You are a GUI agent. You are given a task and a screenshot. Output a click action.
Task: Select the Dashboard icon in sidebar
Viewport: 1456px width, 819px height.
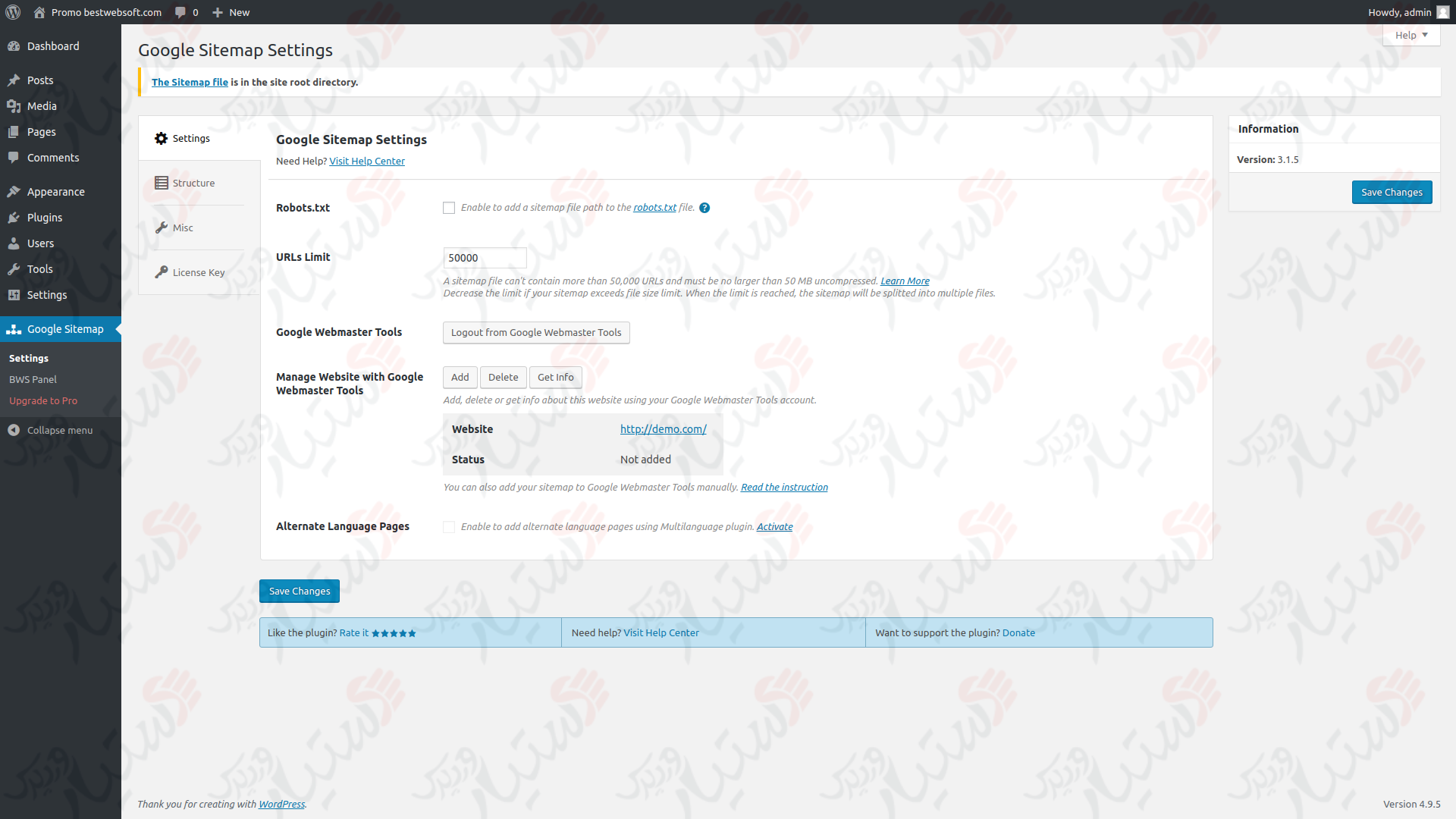[x=14, y=46]
